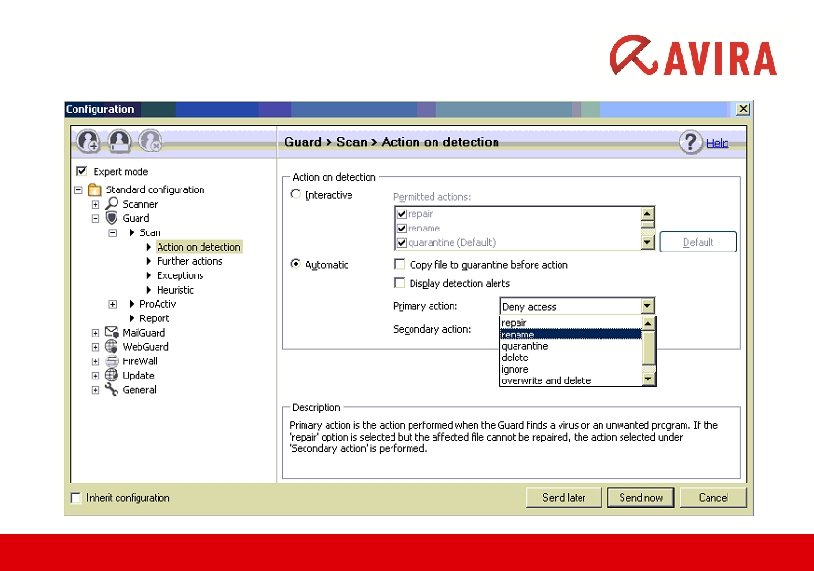
Task: Collapse the Scan tree node
Action: (113, 233)
